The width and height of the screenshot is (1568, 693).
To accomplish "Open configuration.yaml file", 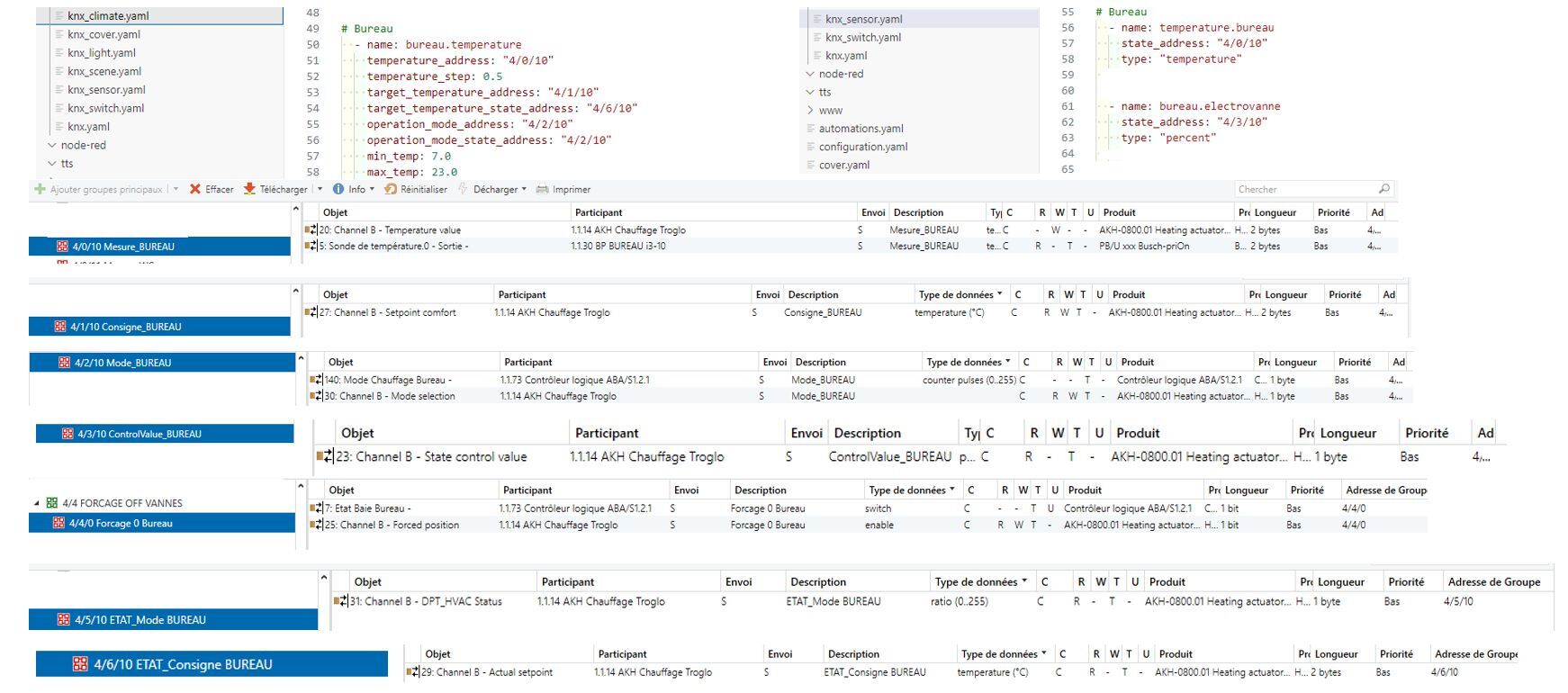I will point(862,147).
